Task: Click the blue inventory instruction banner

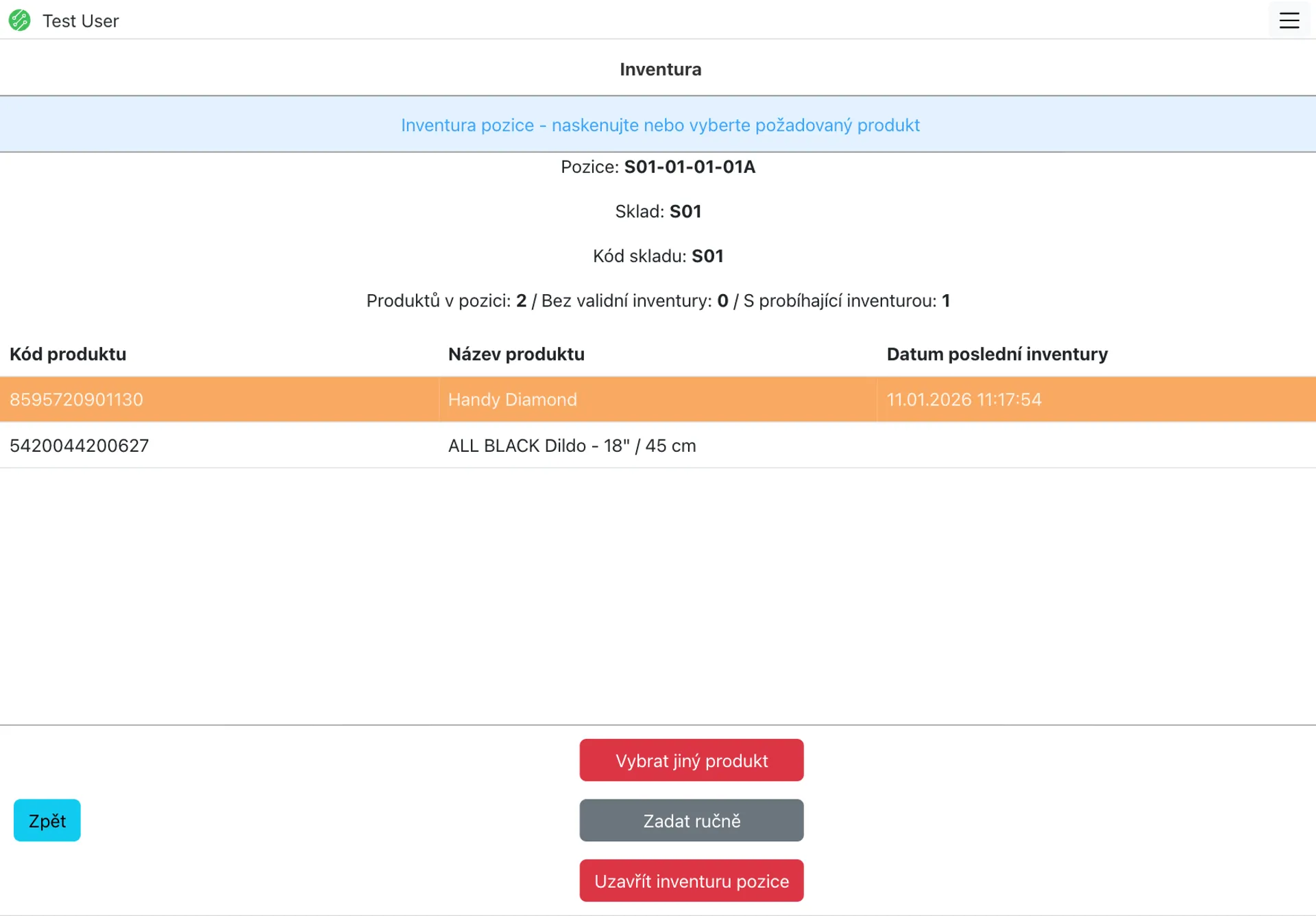Action: pyautogui.click(x=659, y=125)
